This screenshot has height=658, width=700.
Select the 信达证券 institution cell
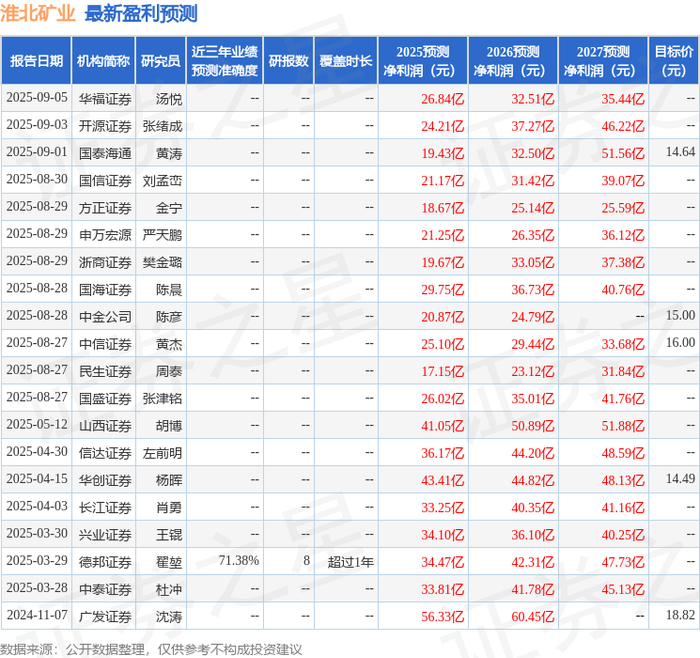tap(105, 453)
